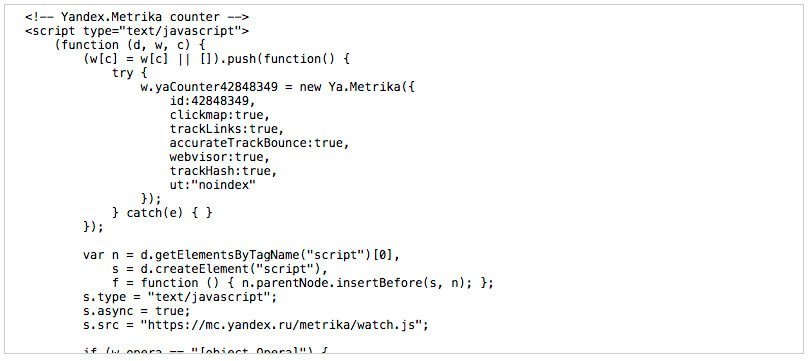The image size is (809, 361).
Task: Click the Yandex.Metrika counter comment line
Action: pyautogui.click(x=137, y=17)
